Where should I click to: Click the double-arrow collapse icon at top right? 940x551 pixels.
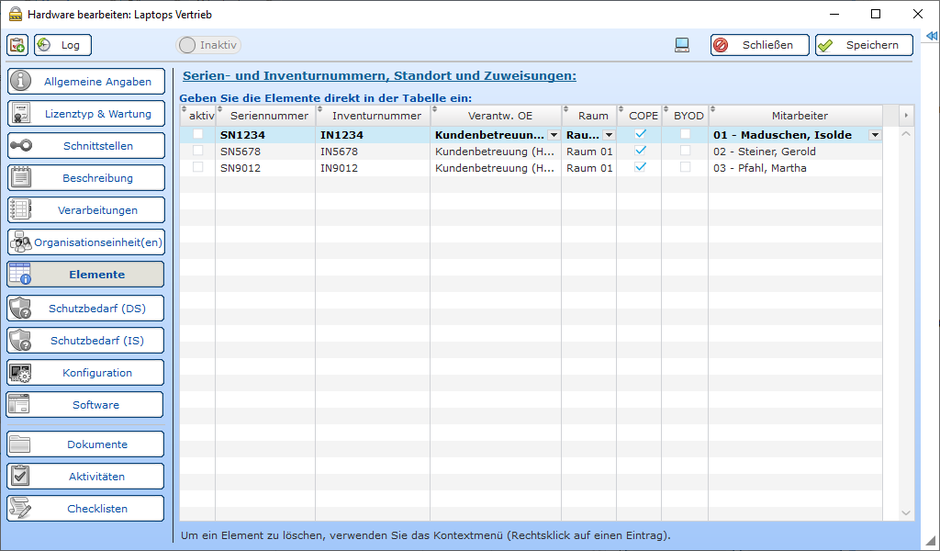coord(932,36)
